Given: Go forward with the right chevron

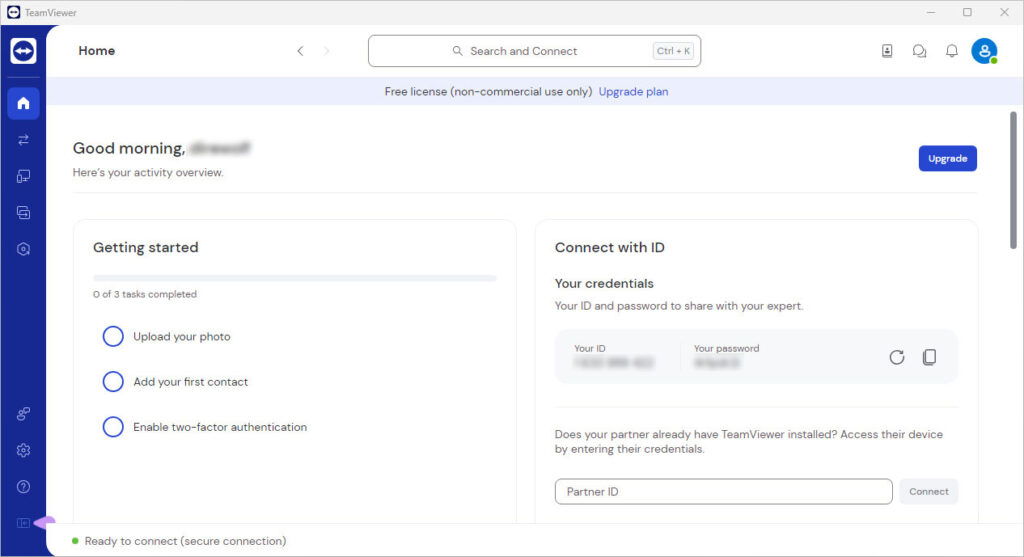Looking at the screenshot, I should click(x=327, y=51).
